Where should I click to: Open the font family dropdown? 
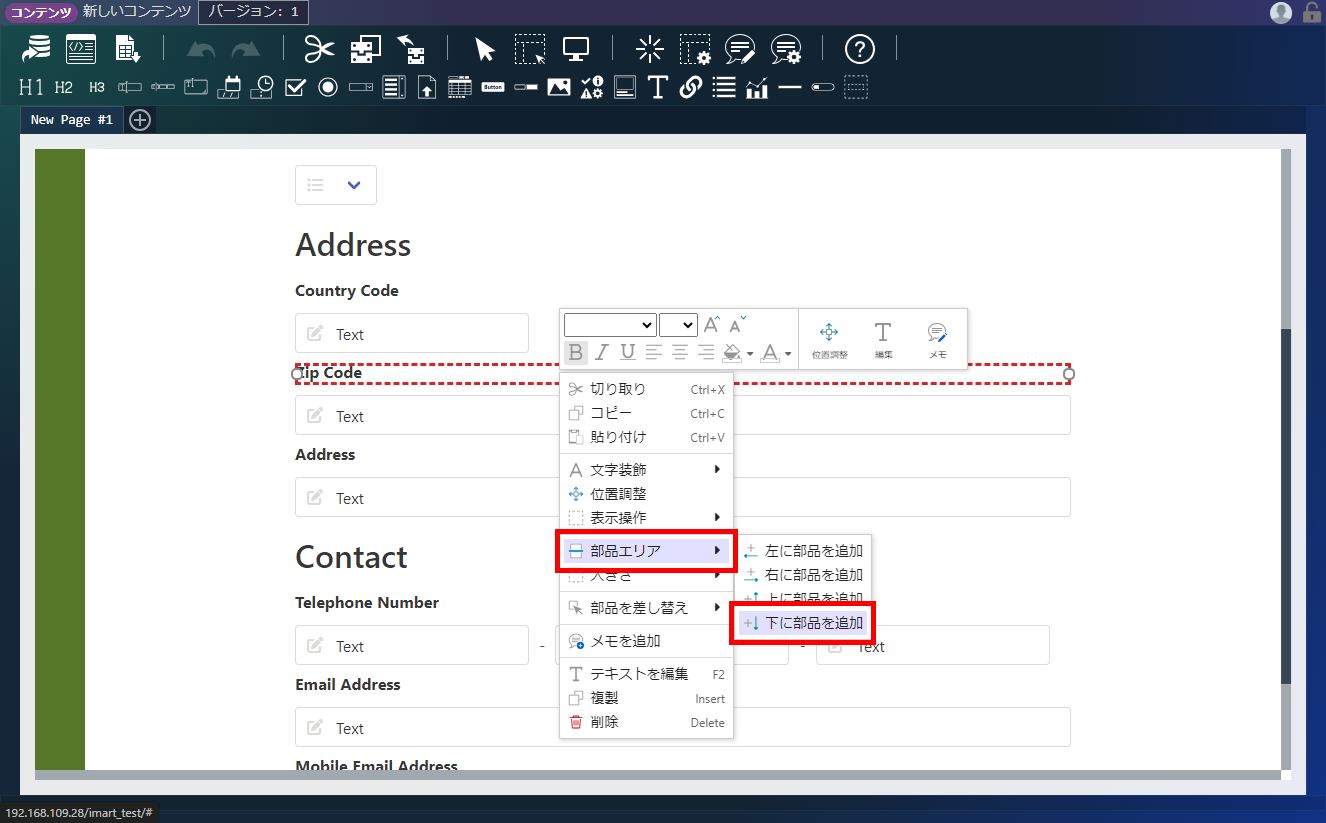pyautogui.click(x=610, y=325)
